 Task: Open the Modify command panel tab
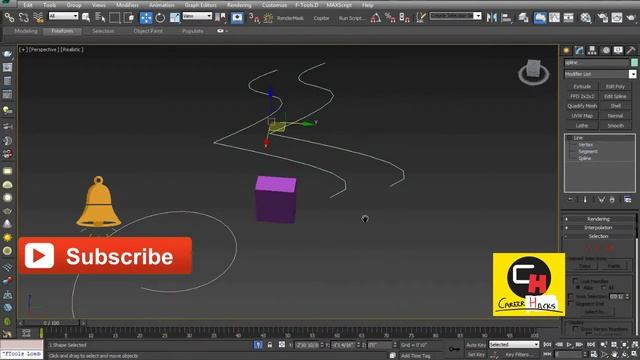pyautogui.click(x=579, y=50)
